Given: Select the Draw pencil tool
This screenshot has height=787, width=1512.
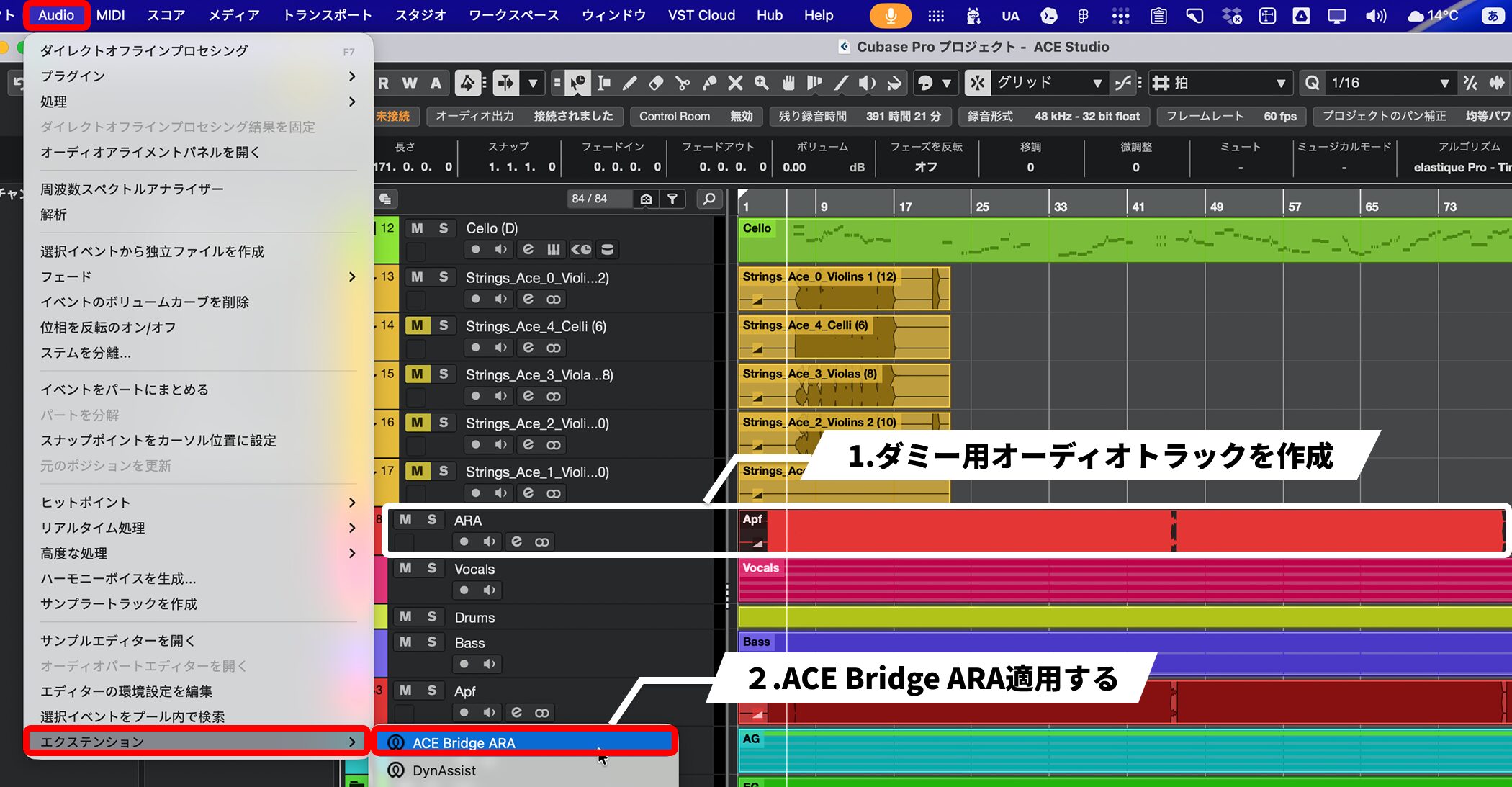Looking at the screenshot, I should pyautogui.click(x=630, y=84).
